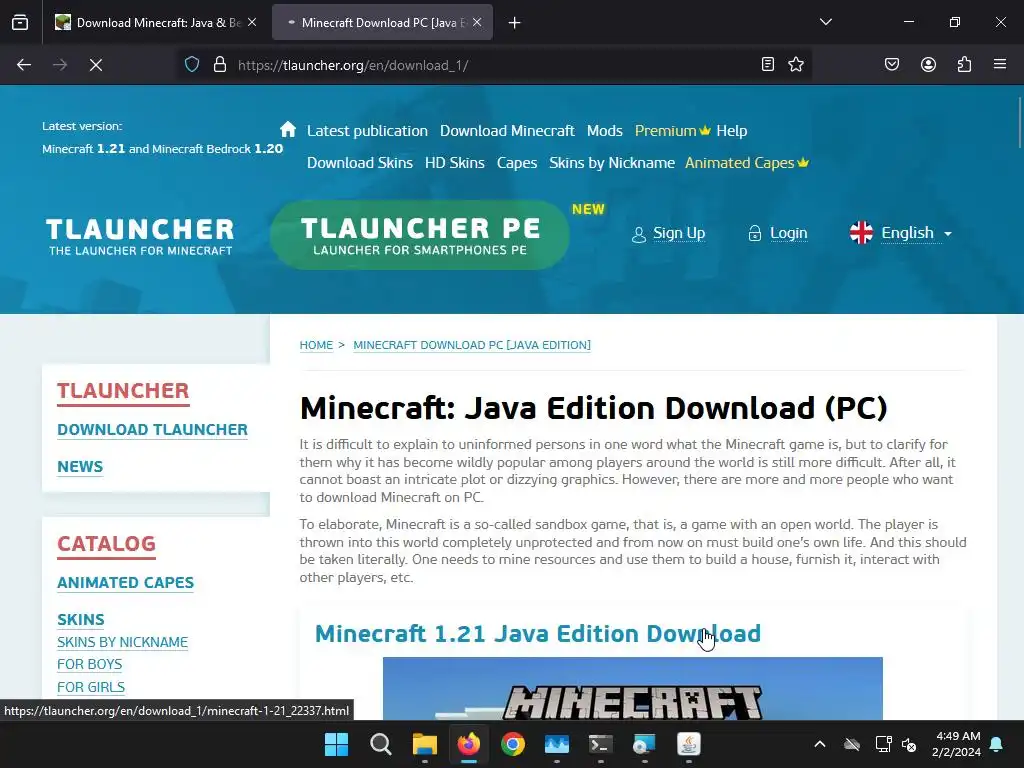Image resolution: width=1024 pixels, height=768 pixels.
Task: Toggle reader view icon
Action: pyautogui.click(x=768, y=64)
